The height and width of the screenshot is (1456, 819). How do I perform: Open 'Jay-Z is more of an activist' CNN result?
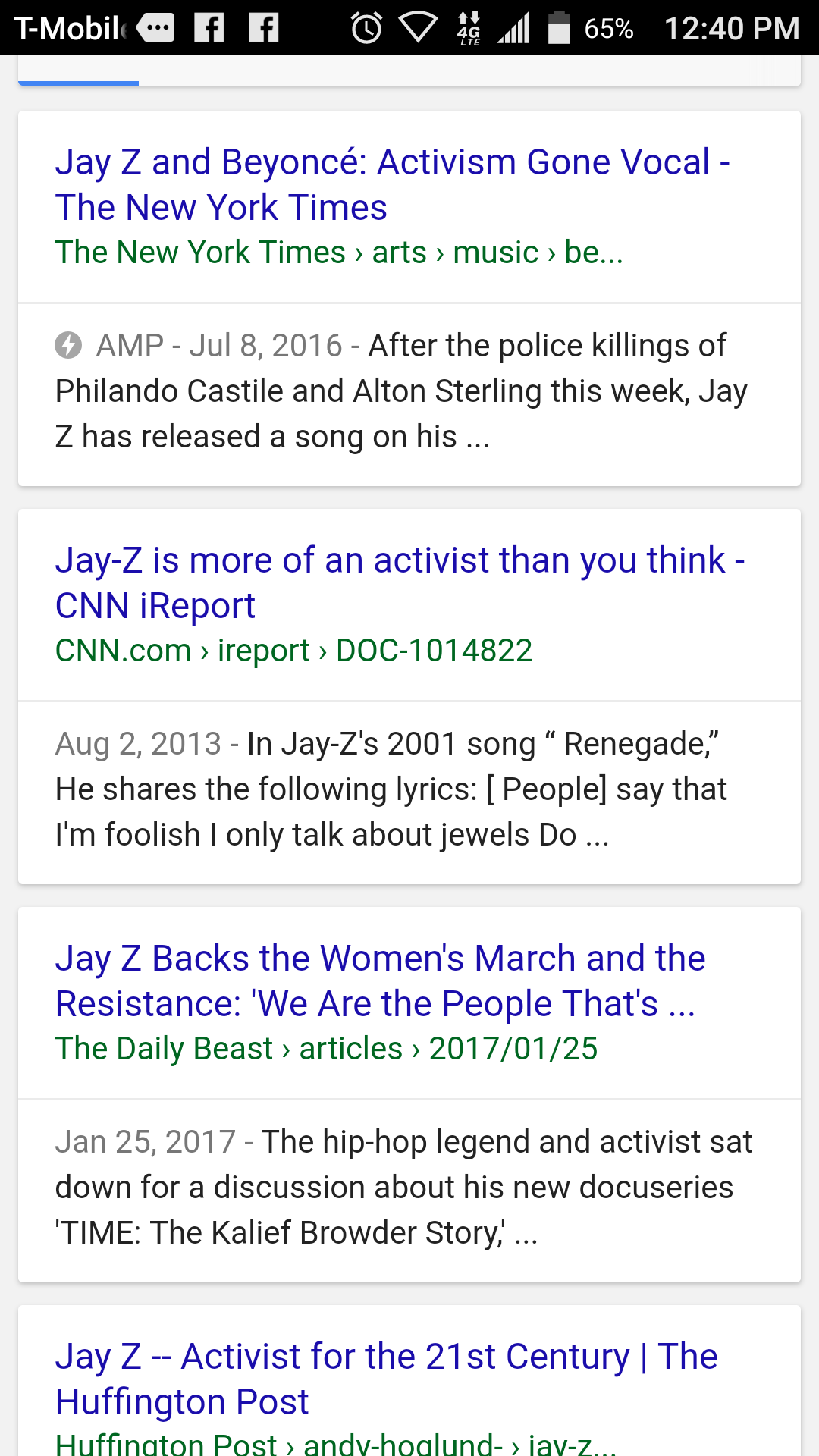click(x=400, y=582)
